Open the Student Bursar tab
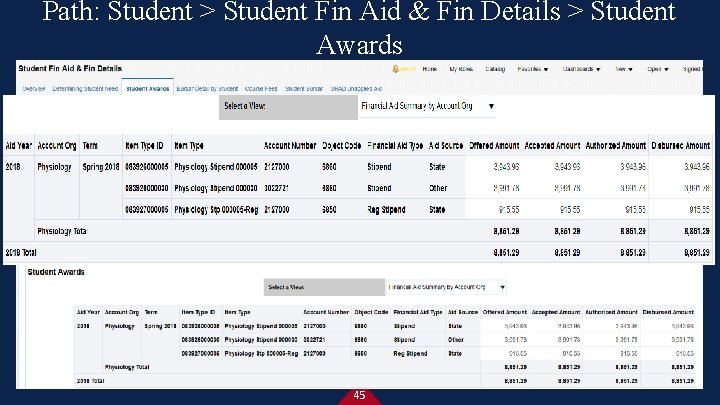 (304, 89)
